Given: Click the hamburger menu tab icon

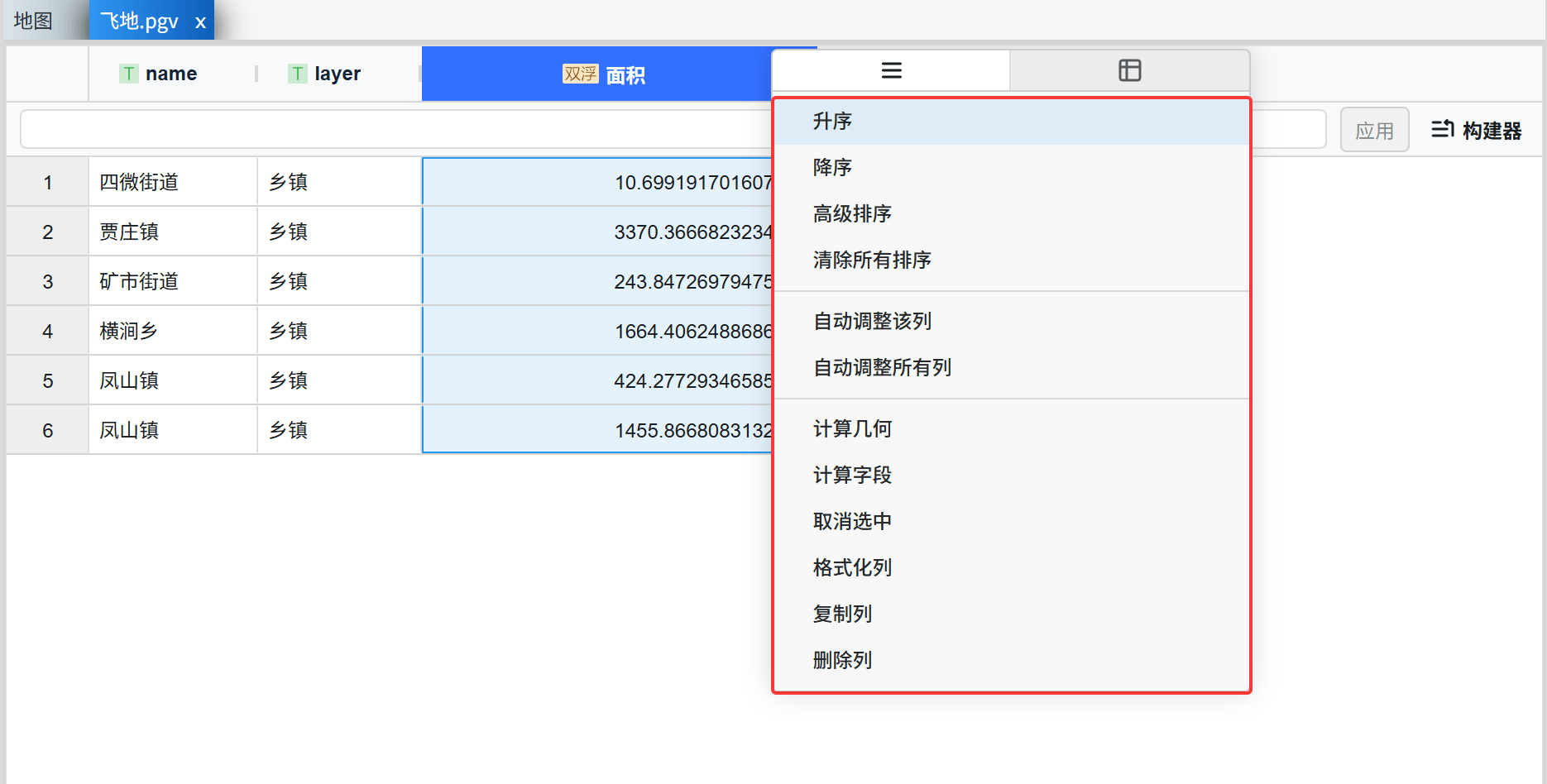Looking at the screenshot, I should (891, 71).
